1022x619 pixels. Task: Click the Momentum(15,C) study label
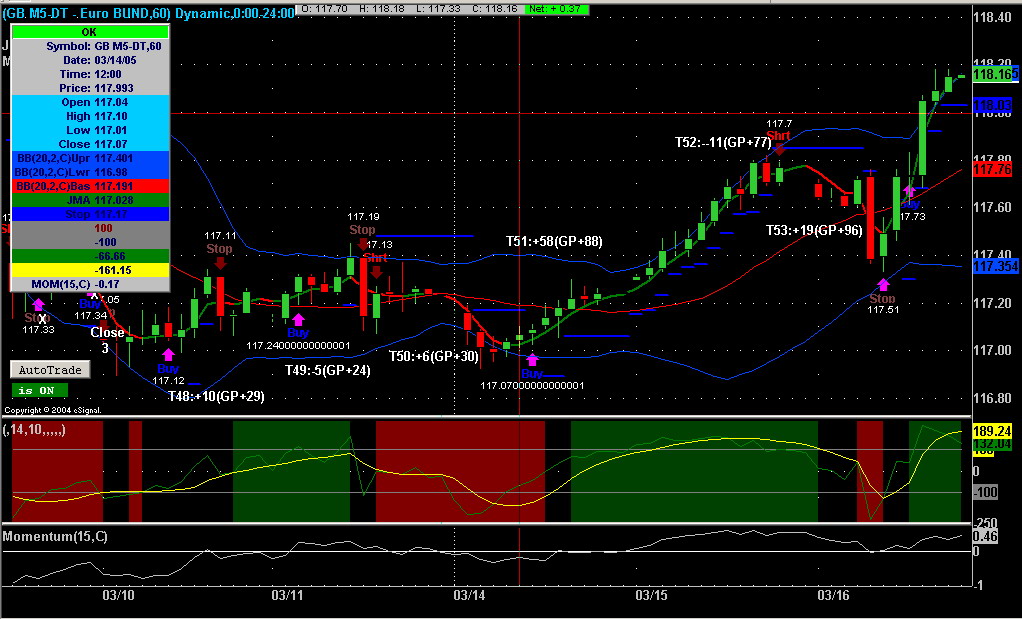tap(55, 537)
